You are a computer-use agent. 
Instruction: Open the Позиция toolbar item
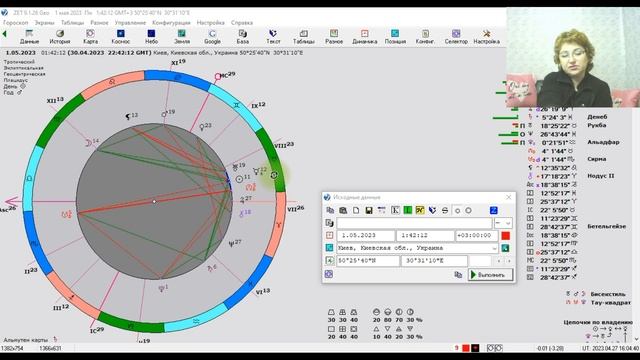(x=395, y=36)
